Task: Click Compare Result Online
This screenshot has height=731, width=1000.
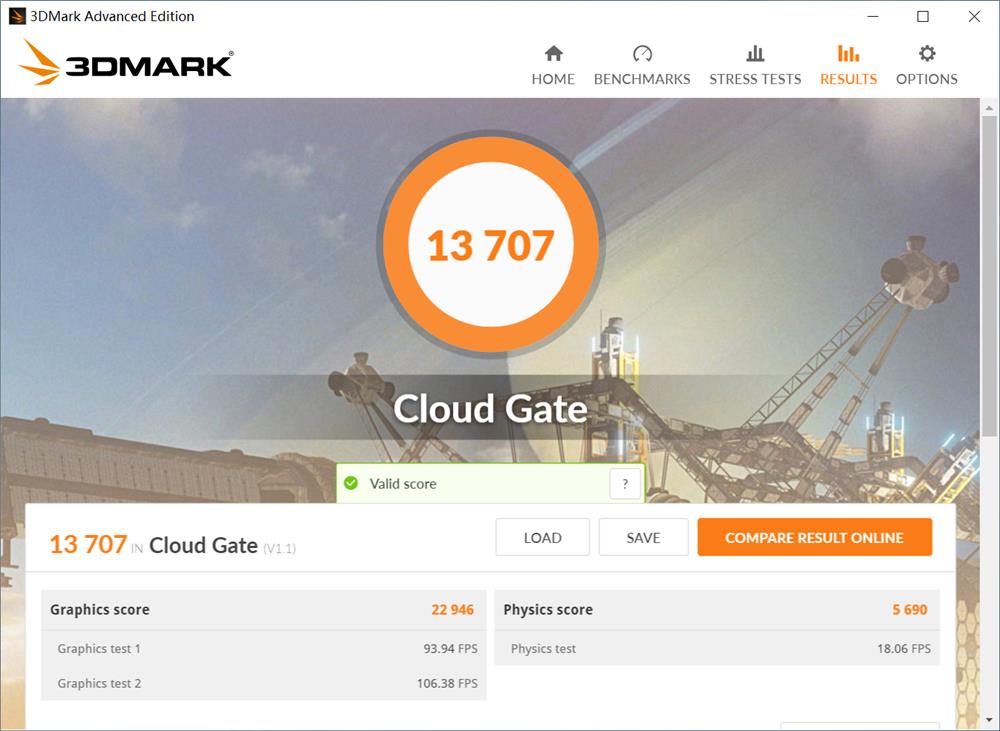Action: tap(814, 538)
